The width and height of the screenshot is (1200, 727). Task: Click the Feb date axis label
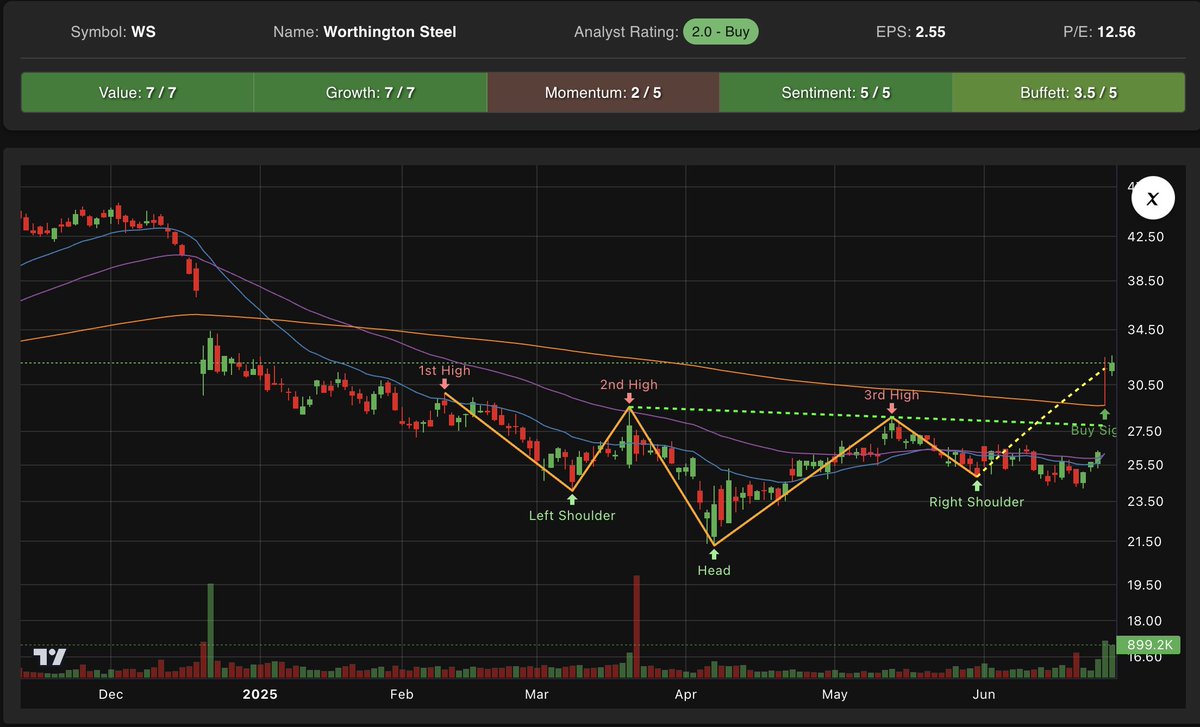[401, 694]
